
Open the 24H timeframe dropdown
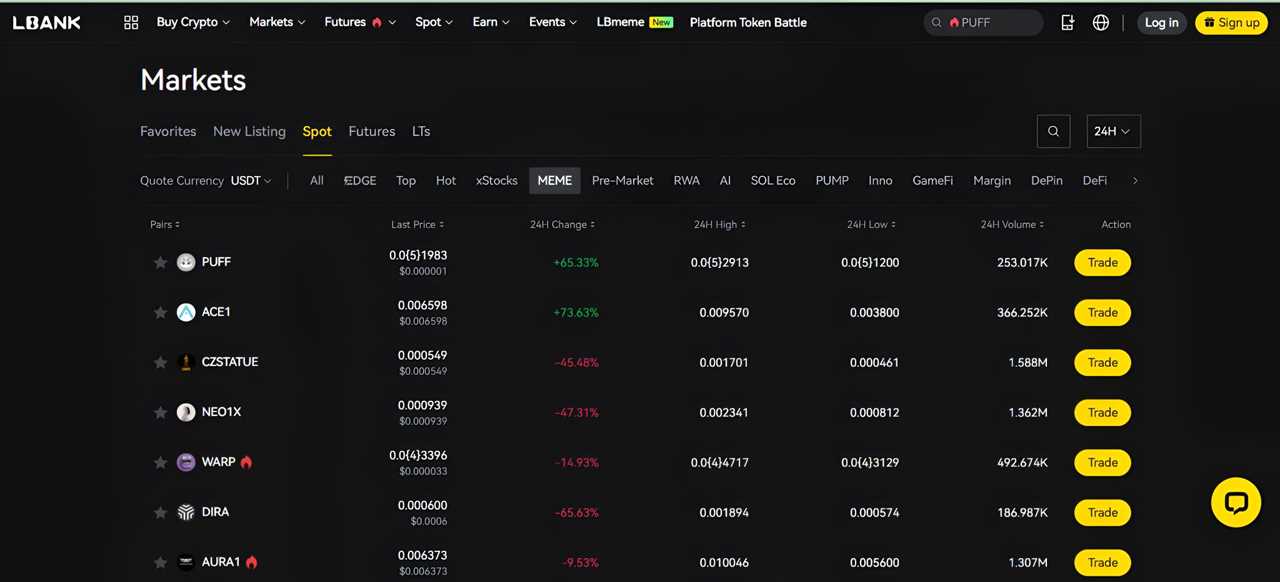click(1112, 131)
